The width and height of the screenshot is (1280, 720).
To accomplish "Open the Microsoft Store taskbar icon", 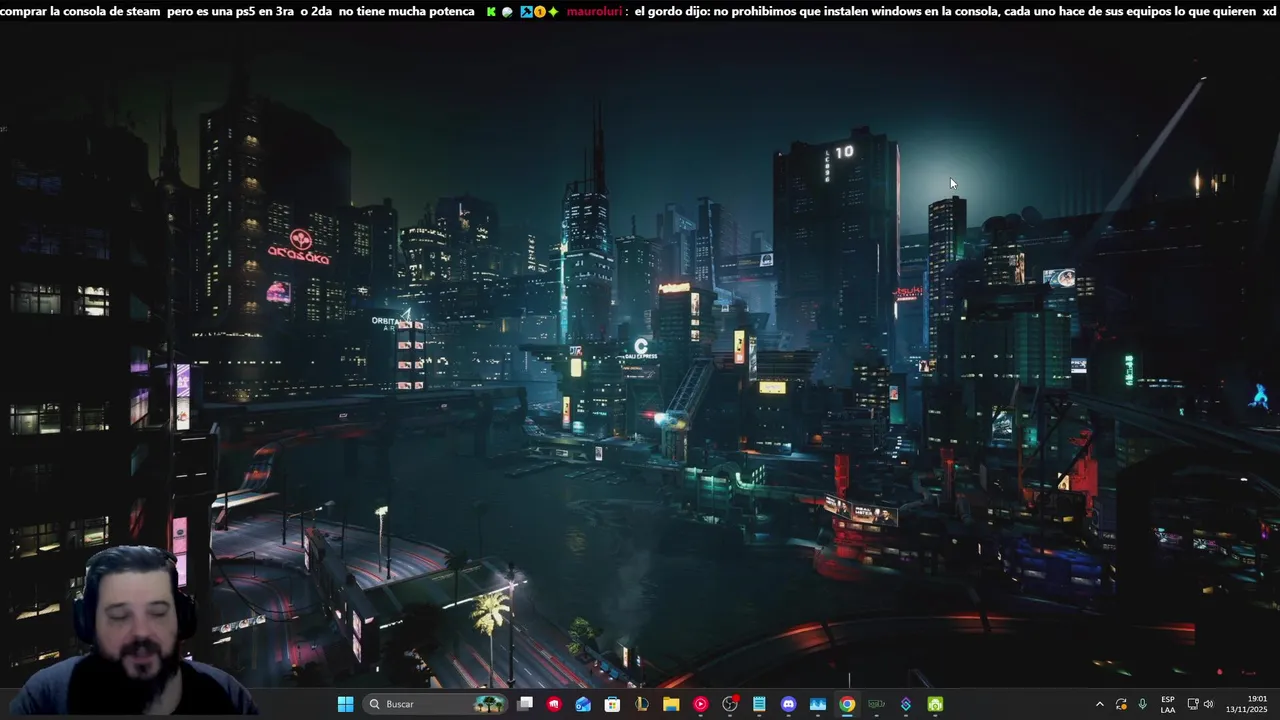I will 612,704.
